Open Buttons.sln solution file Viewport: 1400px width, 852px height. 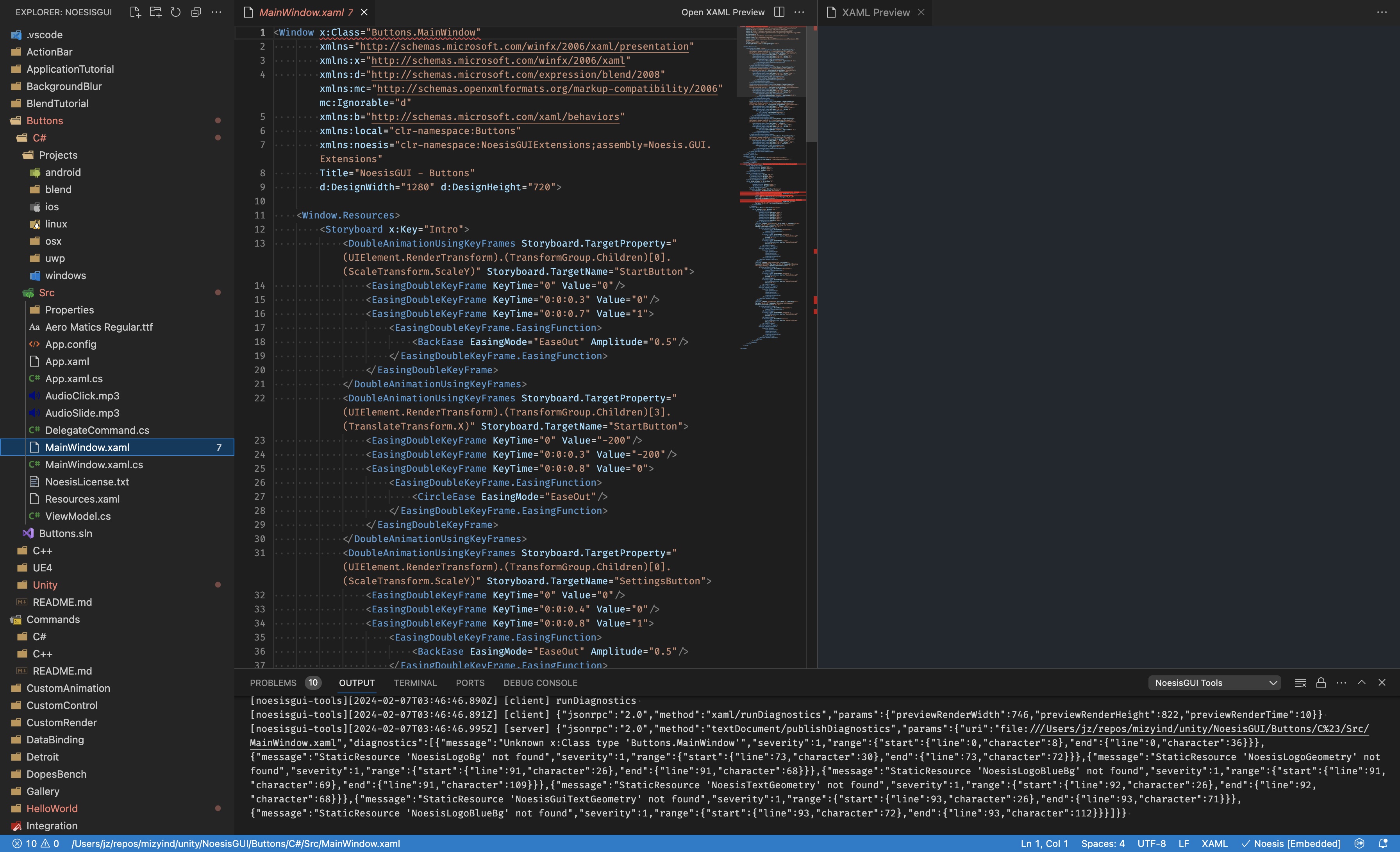coord(117,533)
